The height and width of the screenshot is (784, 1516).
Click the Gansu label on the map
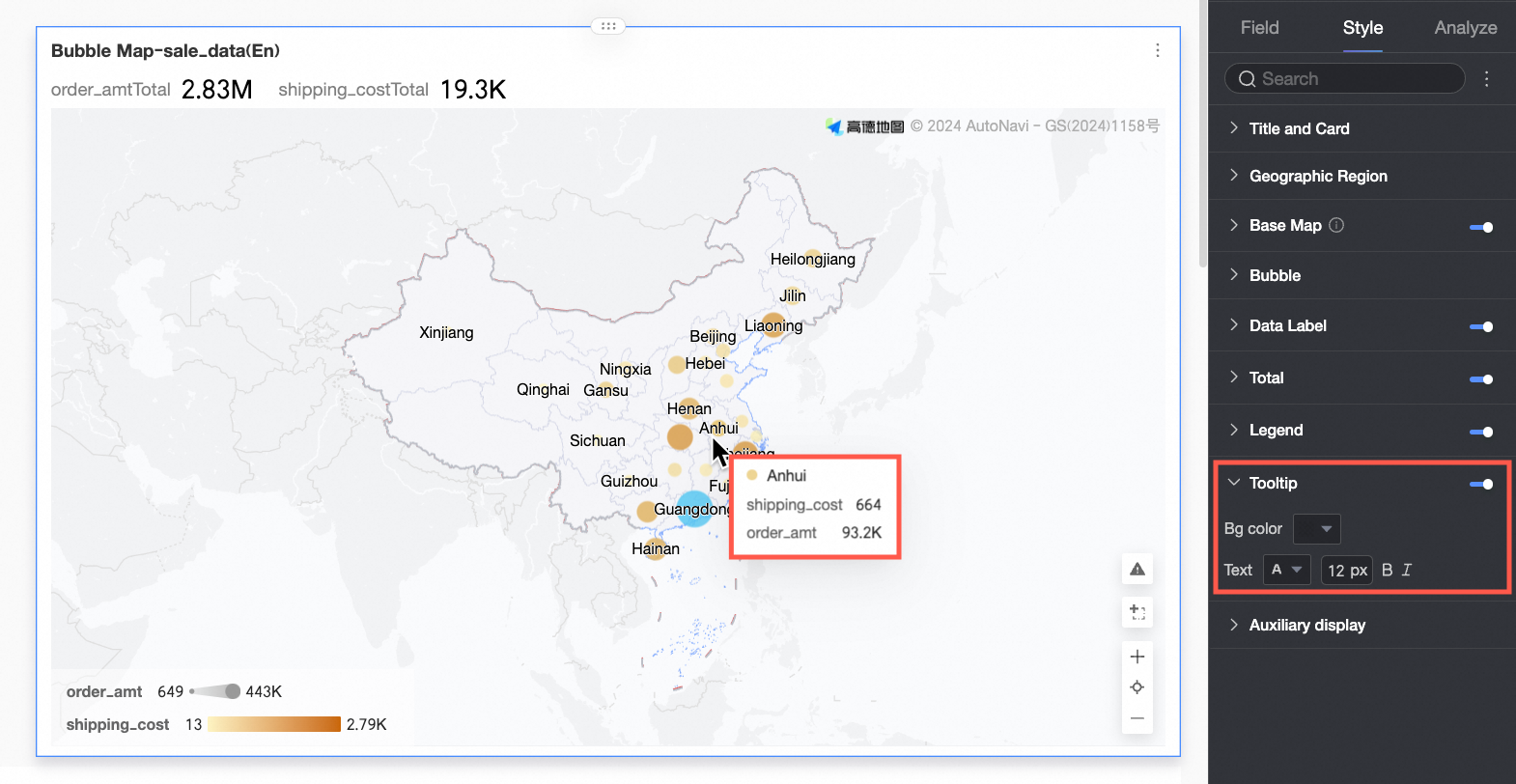605,390
